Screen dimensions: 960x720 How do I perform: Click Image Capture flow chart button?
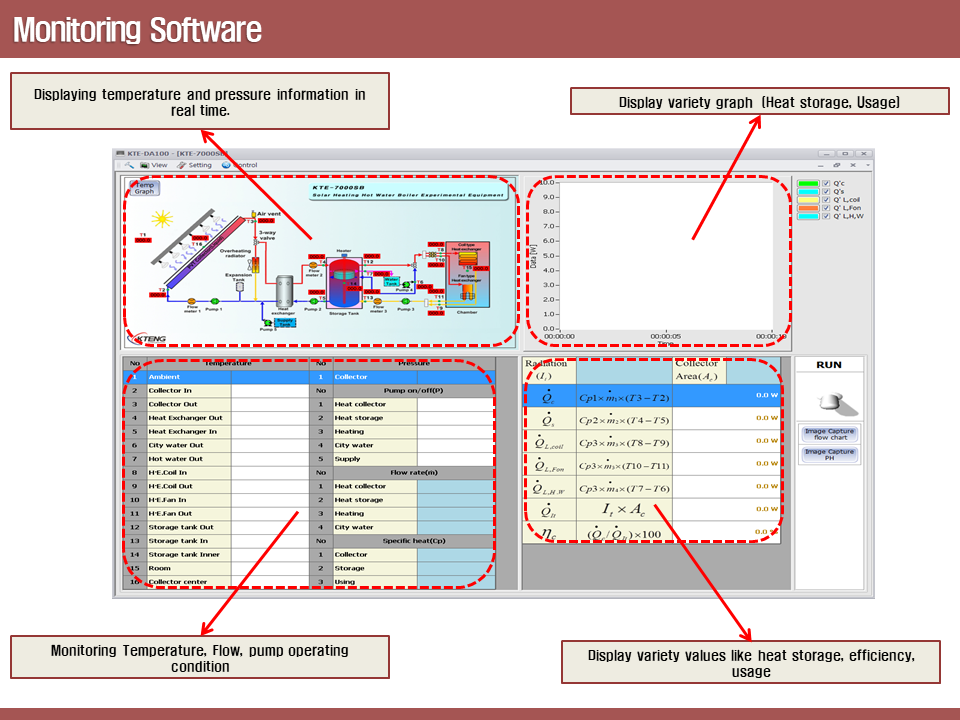pyautogui.click(x=829, y=434)
